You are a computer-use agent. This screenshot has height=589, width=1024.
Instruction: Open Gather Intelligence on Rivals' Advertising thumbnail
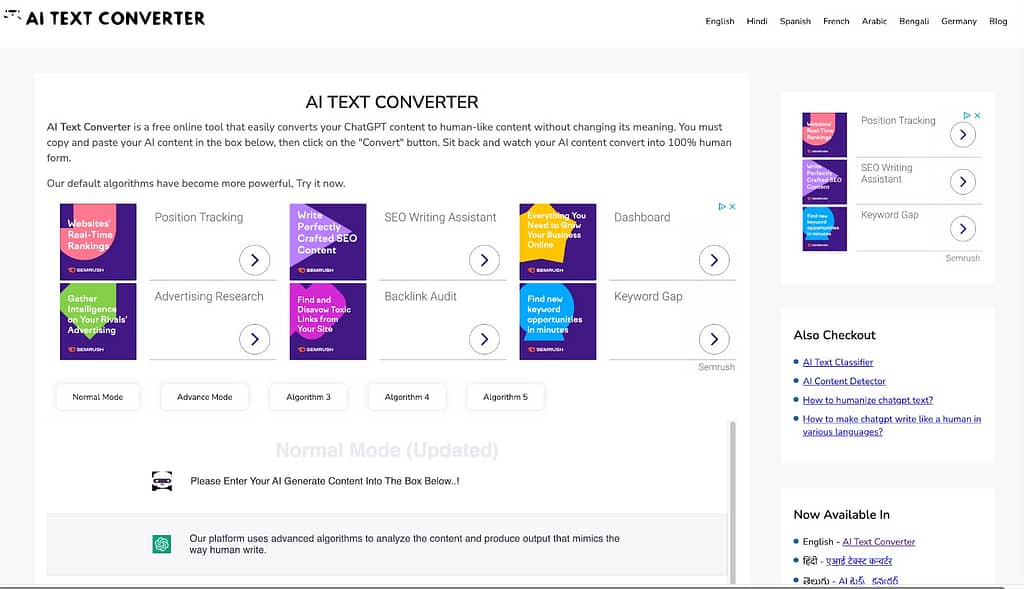tap(98, 321)
